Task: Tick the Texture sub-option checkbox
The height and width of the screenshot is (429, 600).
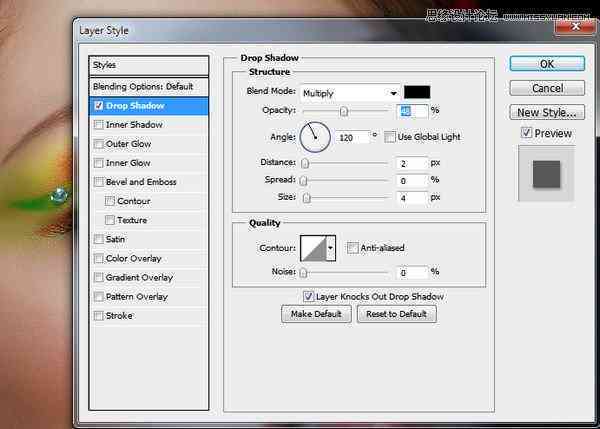Action: pos(109,220)
